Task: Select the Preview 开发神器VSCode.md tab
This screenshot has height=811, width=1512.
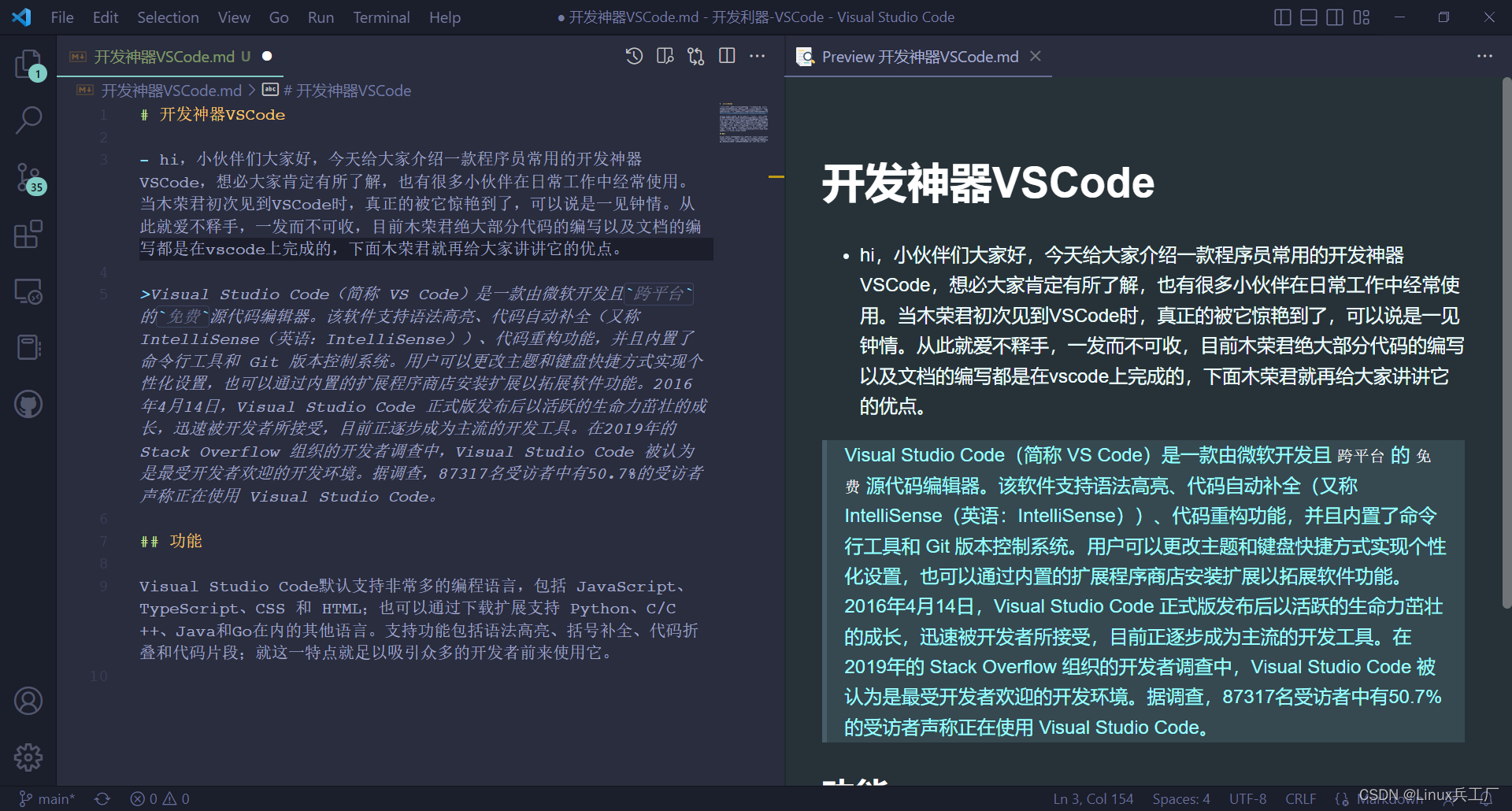Action: tap(920, 57)
